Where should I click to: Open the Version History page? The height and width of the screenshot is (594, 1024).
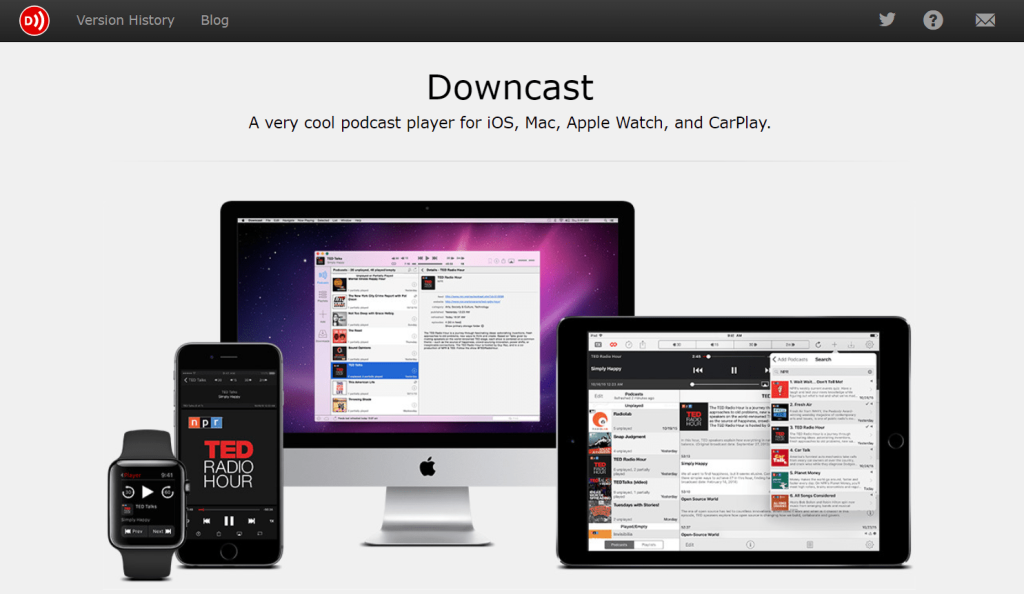(x=125, y=20)
